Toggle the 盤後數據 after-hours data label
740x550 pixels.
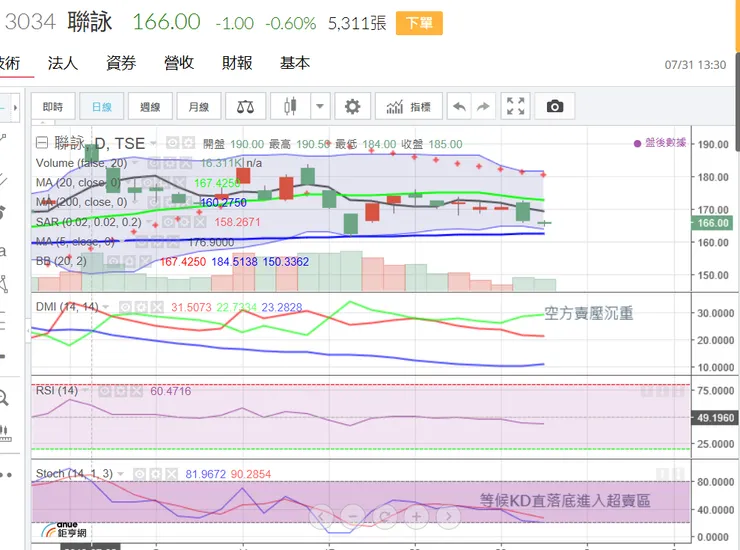click(x=660, y=143)
